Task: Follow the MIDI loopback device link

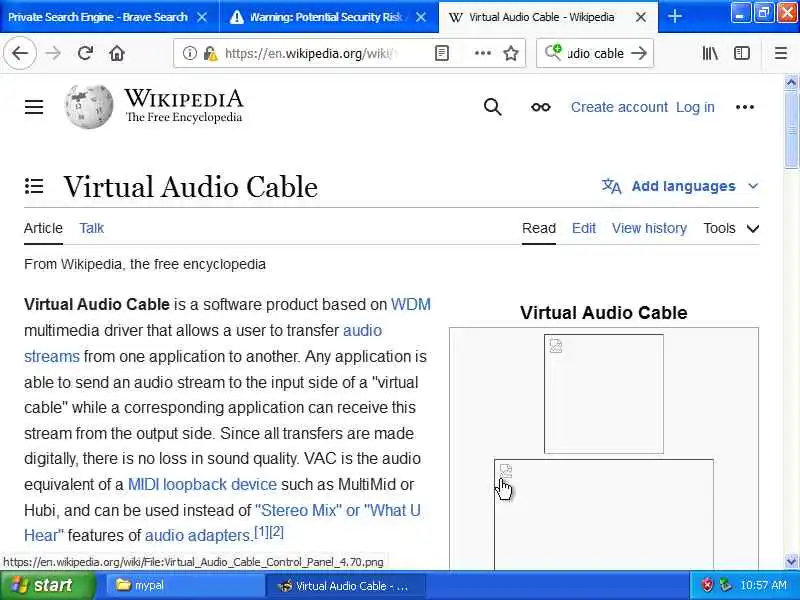Action: (x=202, y=484)
